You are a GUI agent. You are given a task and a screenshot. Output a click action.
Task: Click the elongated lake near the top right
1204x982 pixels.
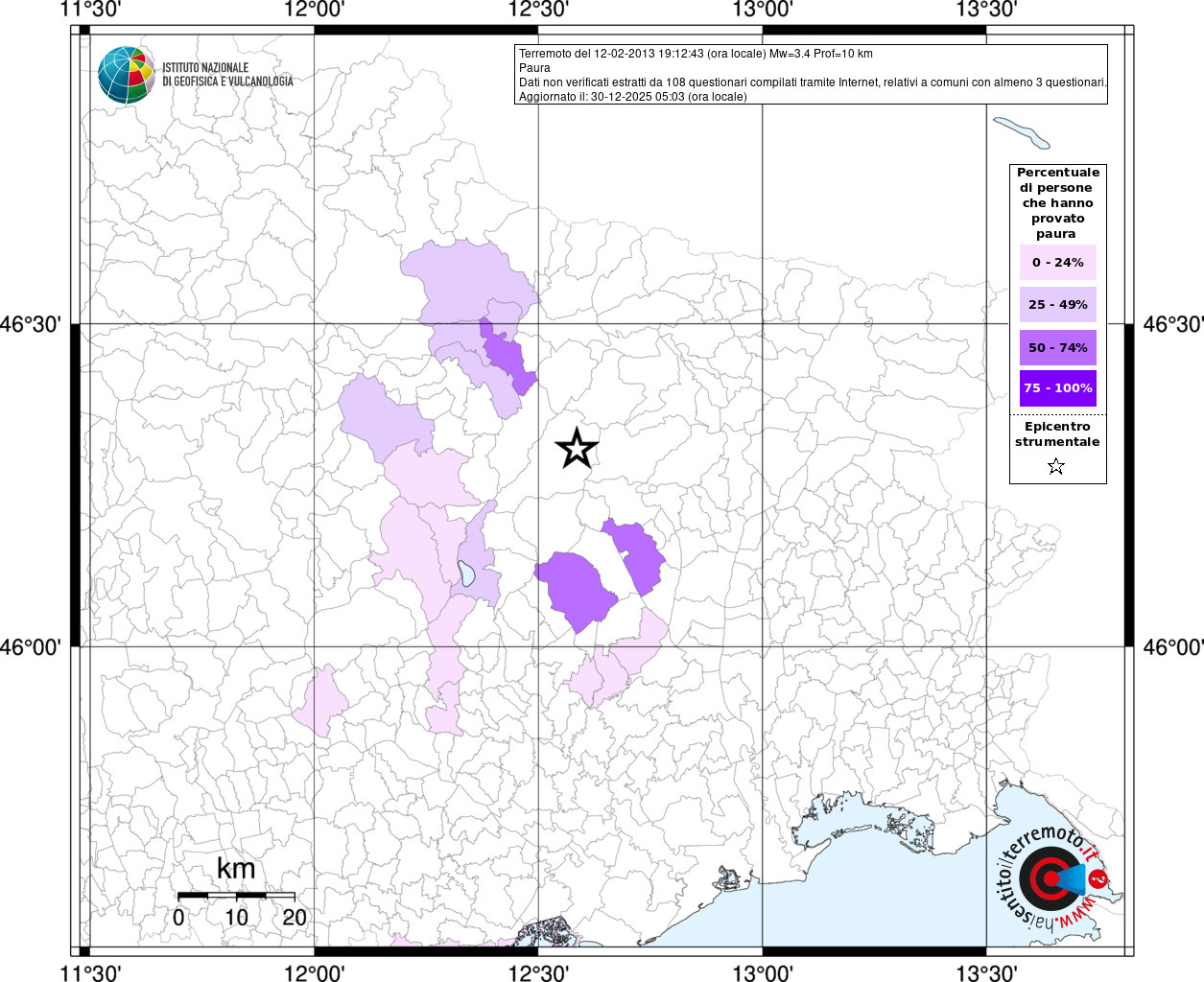(x=1022, y=132)
